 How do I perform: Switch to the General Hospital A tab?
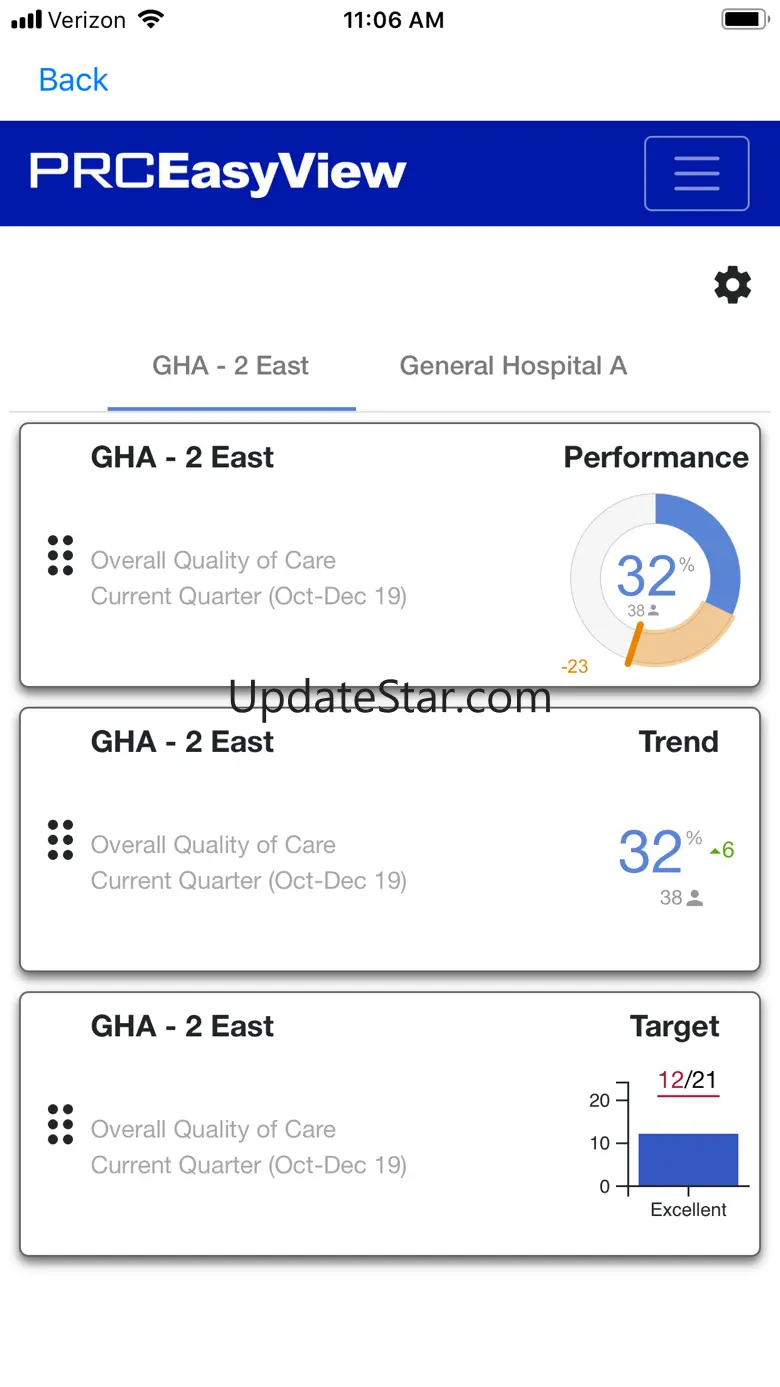pos(513,366)
